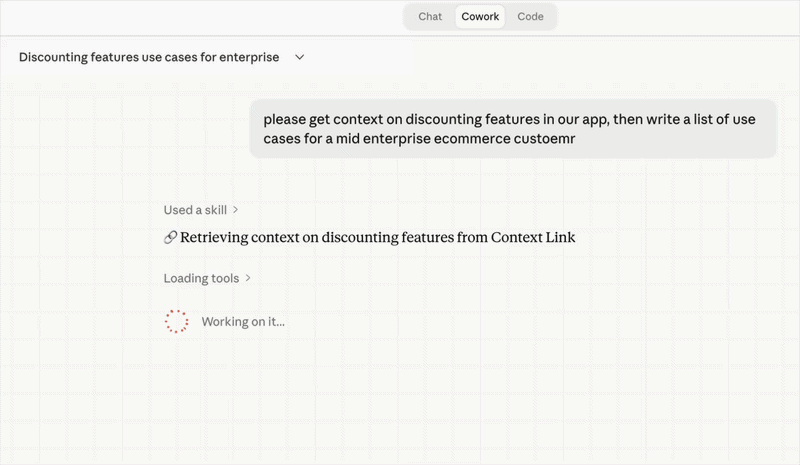This screenshot has width=800, height=465.
Task: Click the red dotted loading spinner
Action: (176, 322)
